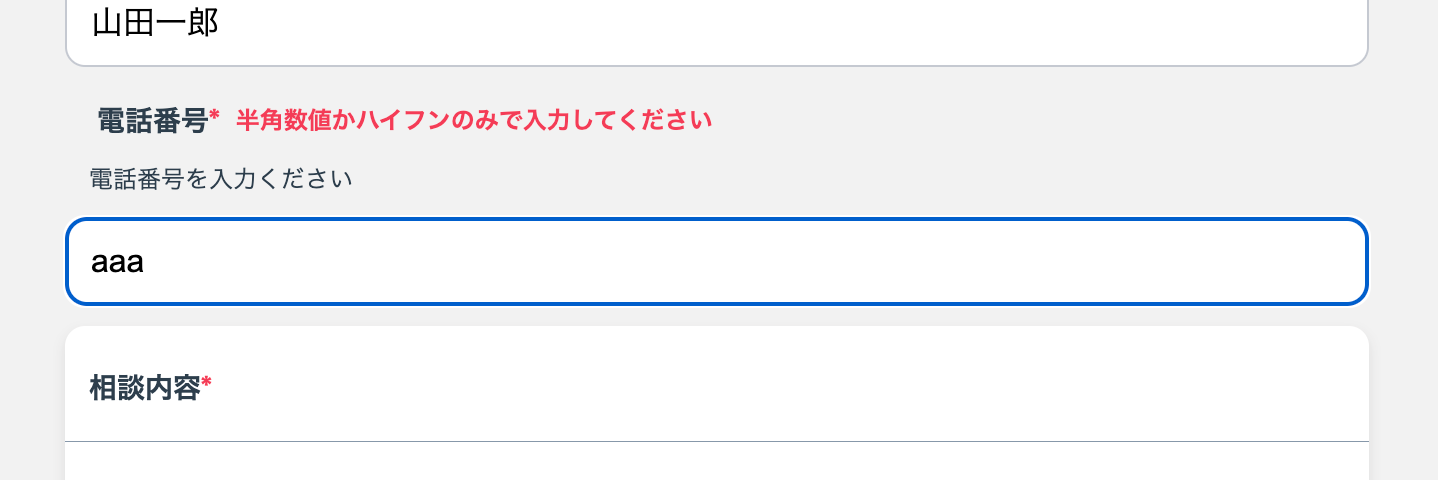This screenshot has width=1438, height=480.
Task: Click the red asterisk beside 電話番号
Action: click(214, 119)
